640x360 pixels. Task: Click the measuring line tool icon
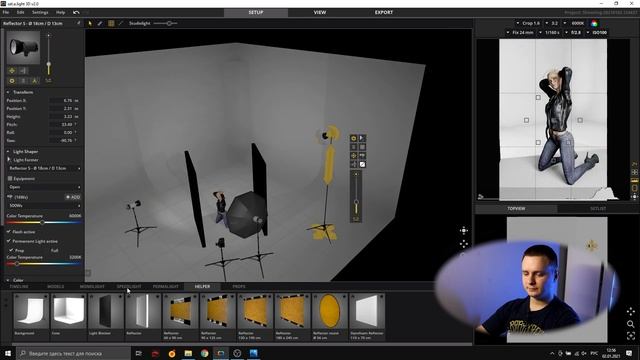point(121,23)
